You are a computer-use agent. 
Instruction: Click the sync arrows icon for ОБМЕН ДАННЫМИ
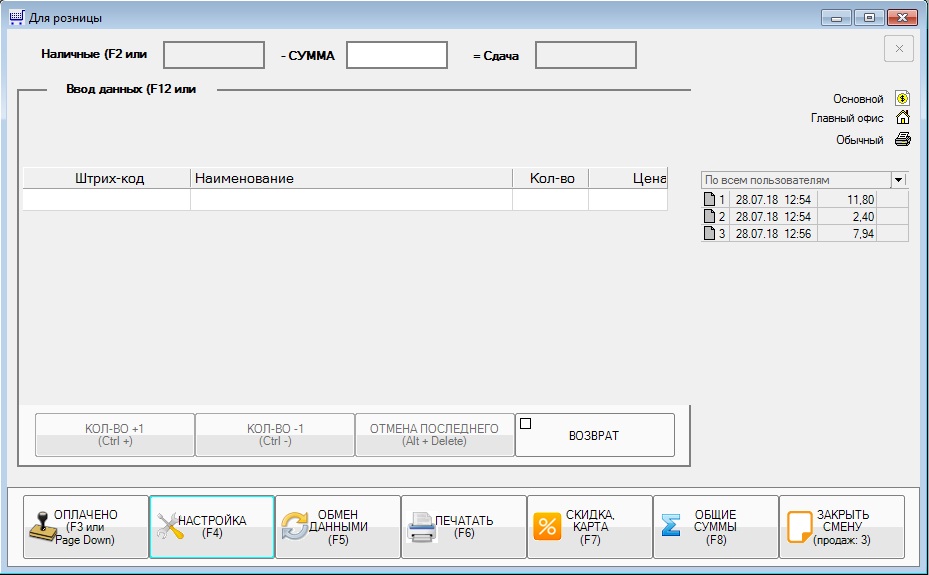(x=294, y=526)
